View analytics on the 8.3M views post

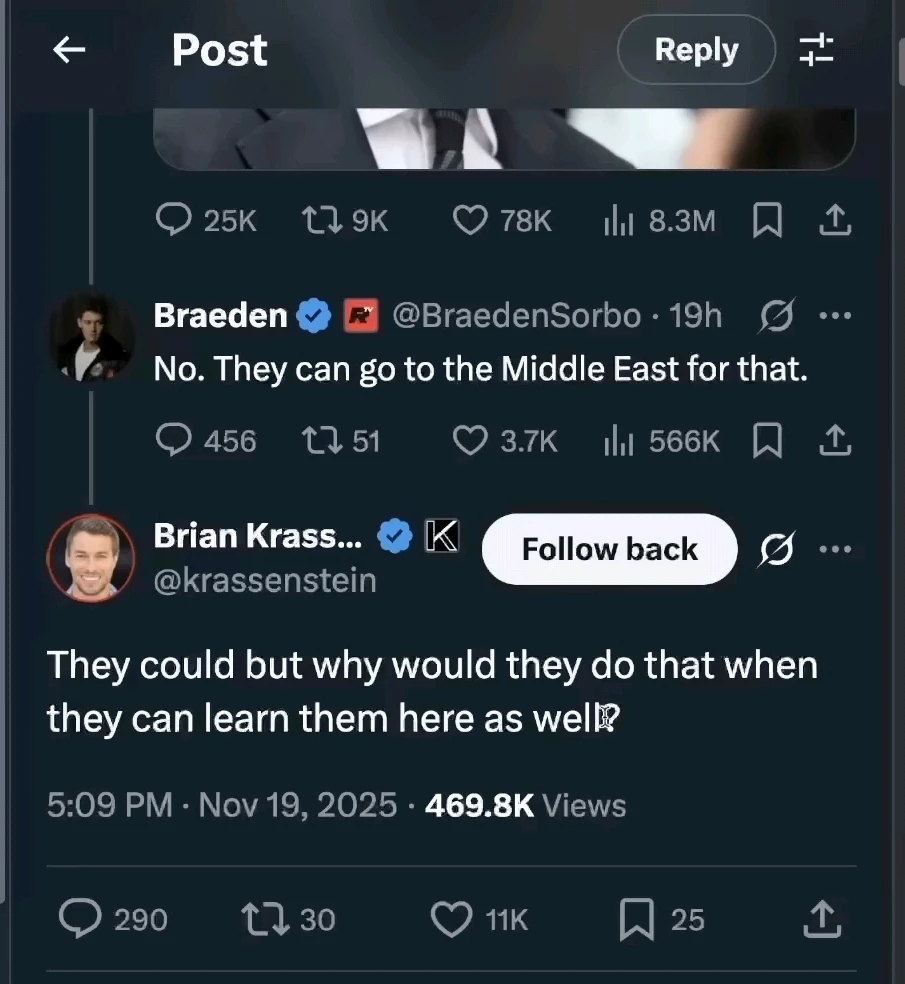(620, 221)
